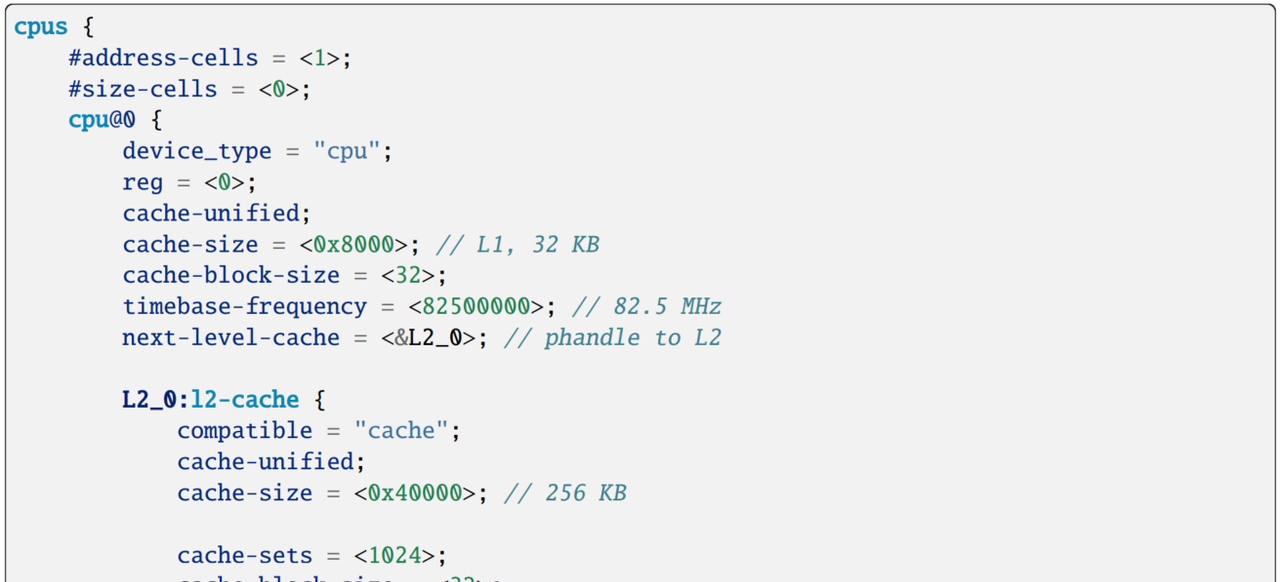Click the "phandle to L2" comment

(x=612, y=337)
